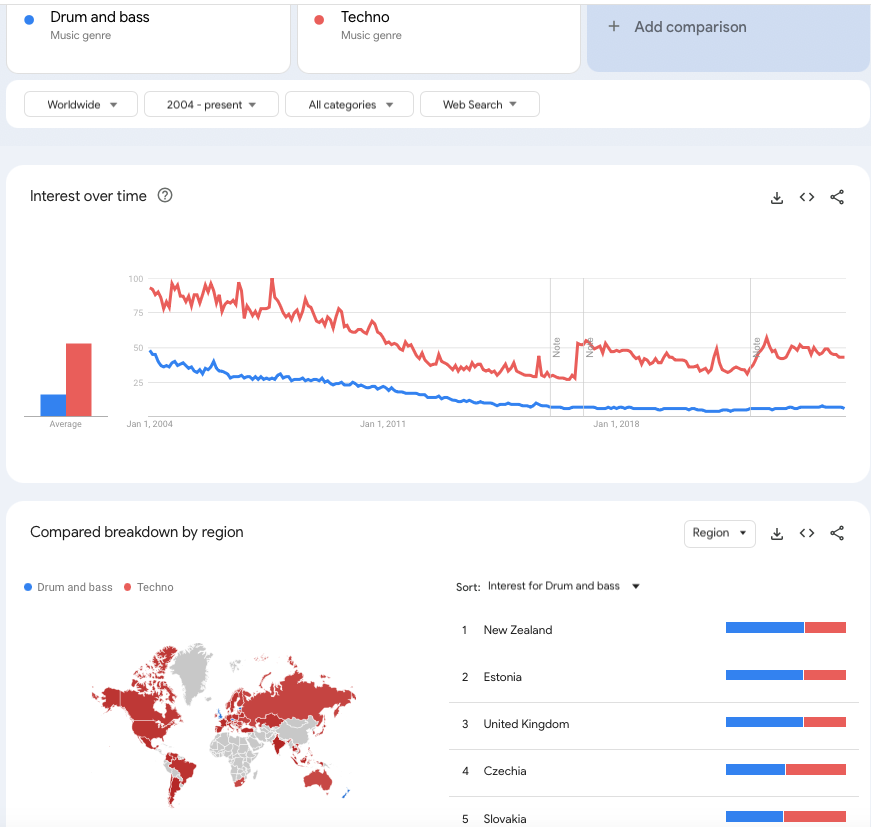
Task: Click help icon beside Interest over time
Action: tap(166, 196)
